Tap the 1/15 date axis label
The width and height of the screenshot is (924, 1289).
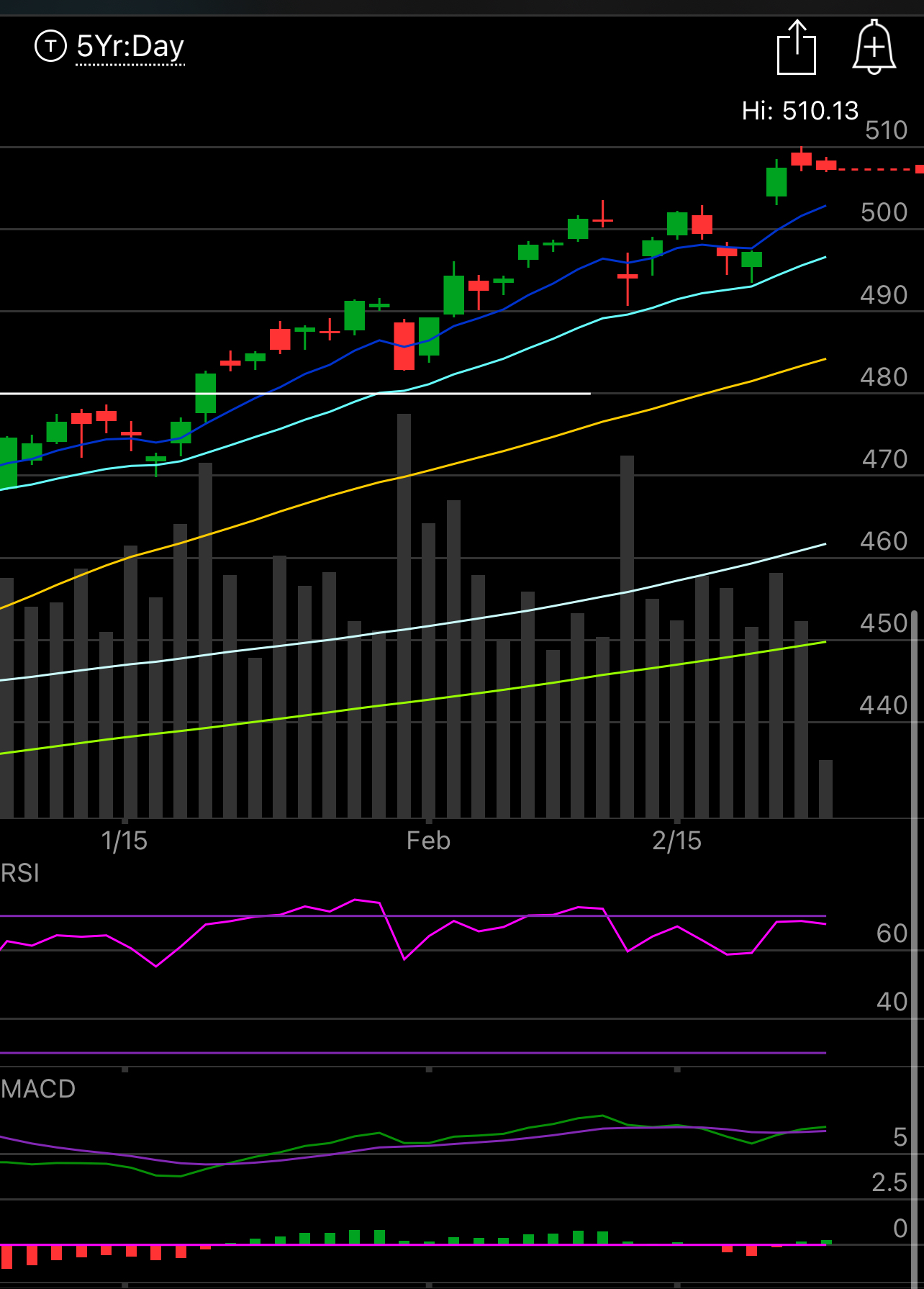pos(124,841)
